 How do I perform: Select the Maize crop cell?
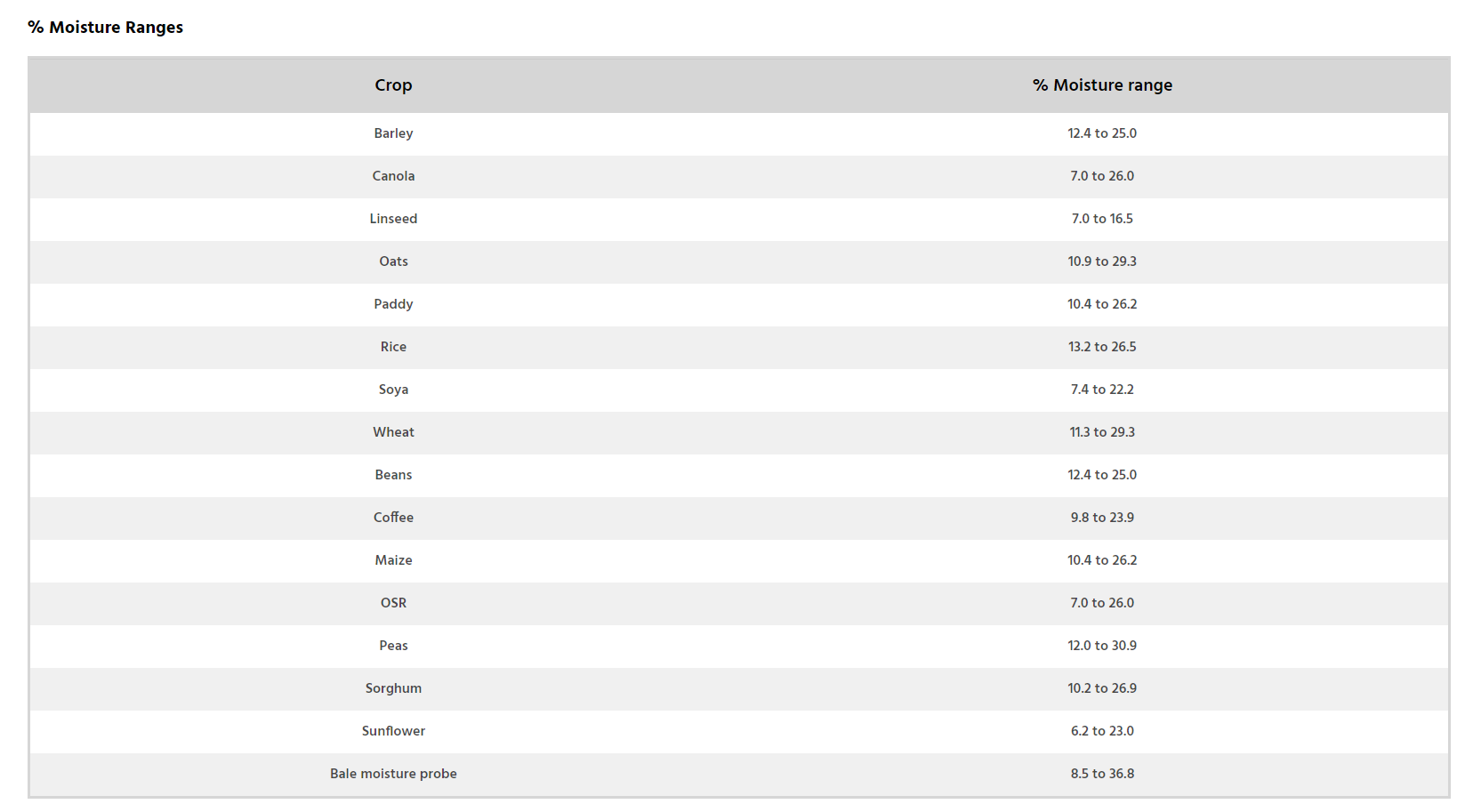click(393, 560)
